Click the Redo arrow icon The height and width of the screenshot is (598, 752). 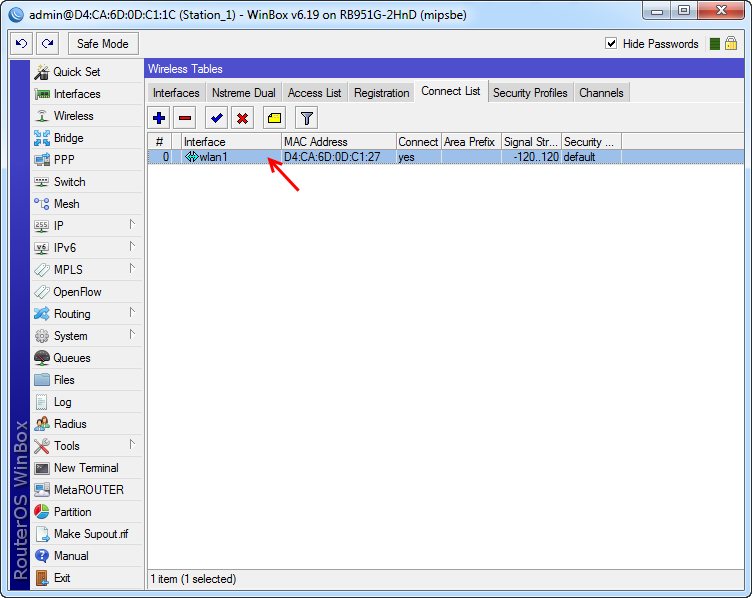coord(47,44)
